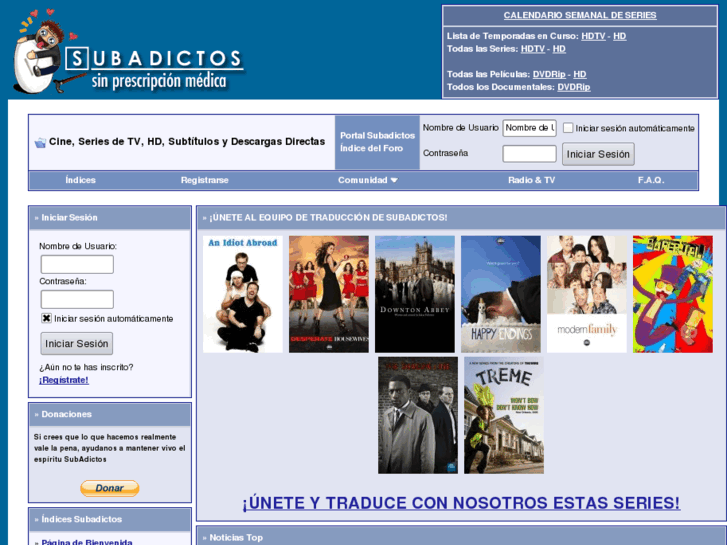The image size is (727, 545).
Task: Open the Modern Family poster
Action: point(587,294)
